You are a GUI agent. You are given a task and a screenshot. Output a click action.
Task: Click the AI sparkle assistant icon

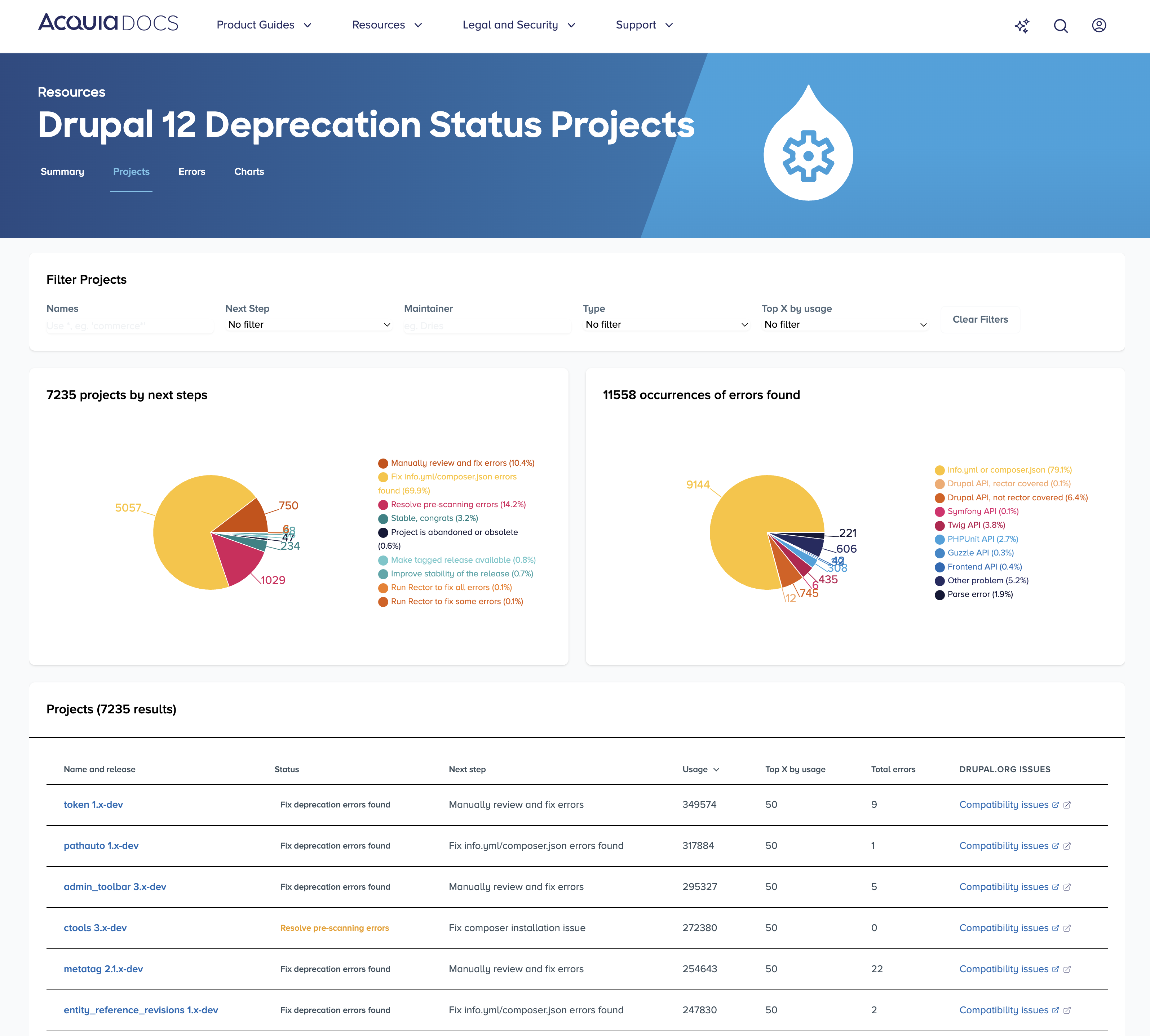click(x=1022, y=26)
